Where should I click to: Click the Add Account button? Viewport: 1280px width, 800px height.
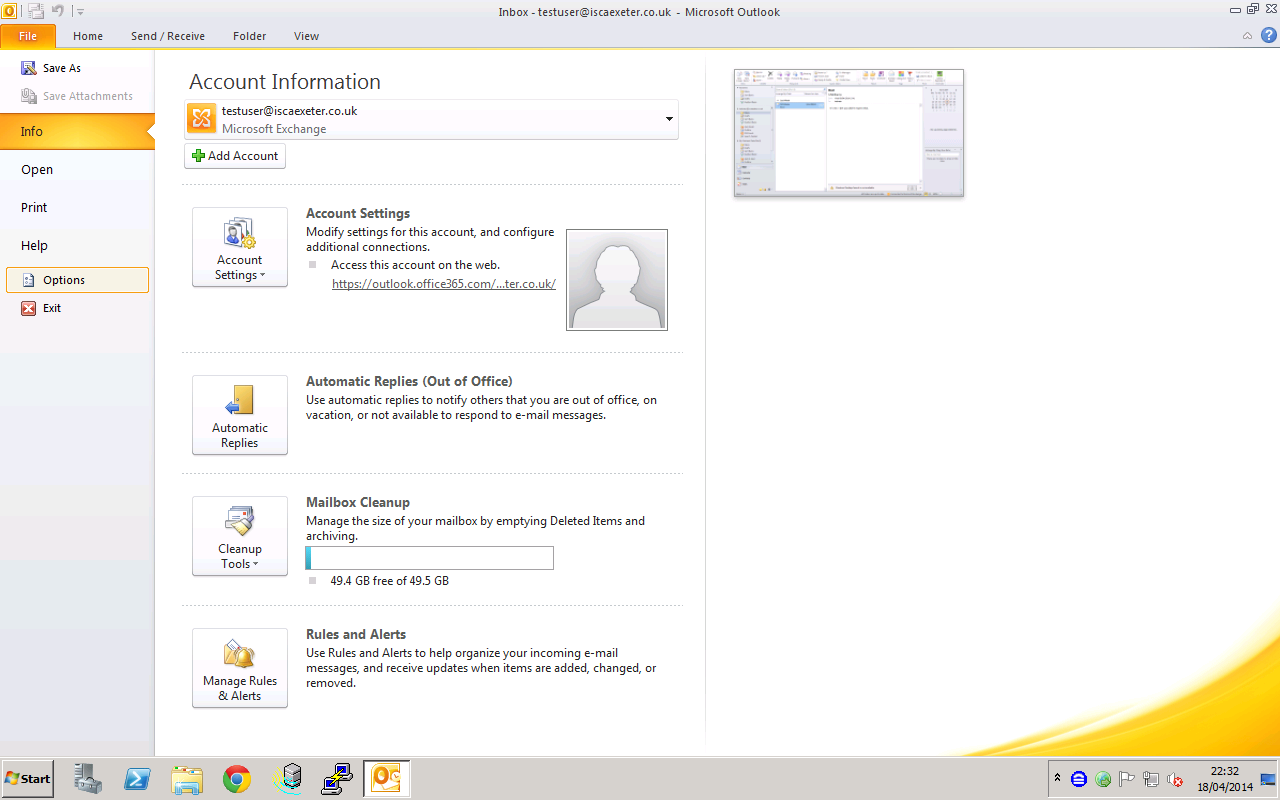pyautogui.click(x=235, y=156)
